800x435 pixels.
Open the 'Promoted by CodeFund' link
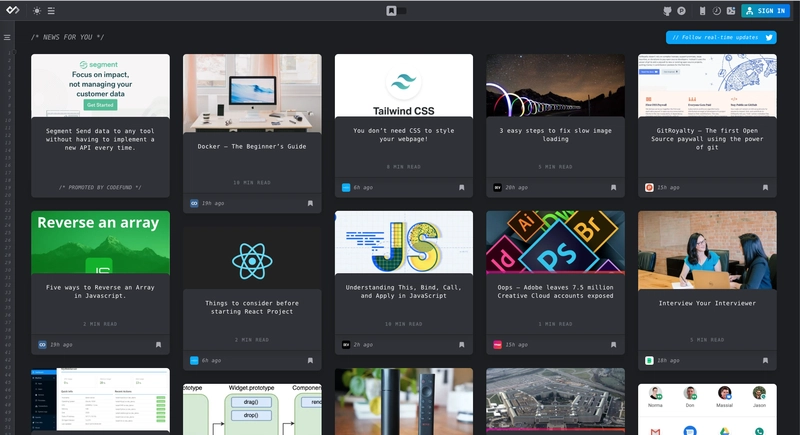pos(100,187)
